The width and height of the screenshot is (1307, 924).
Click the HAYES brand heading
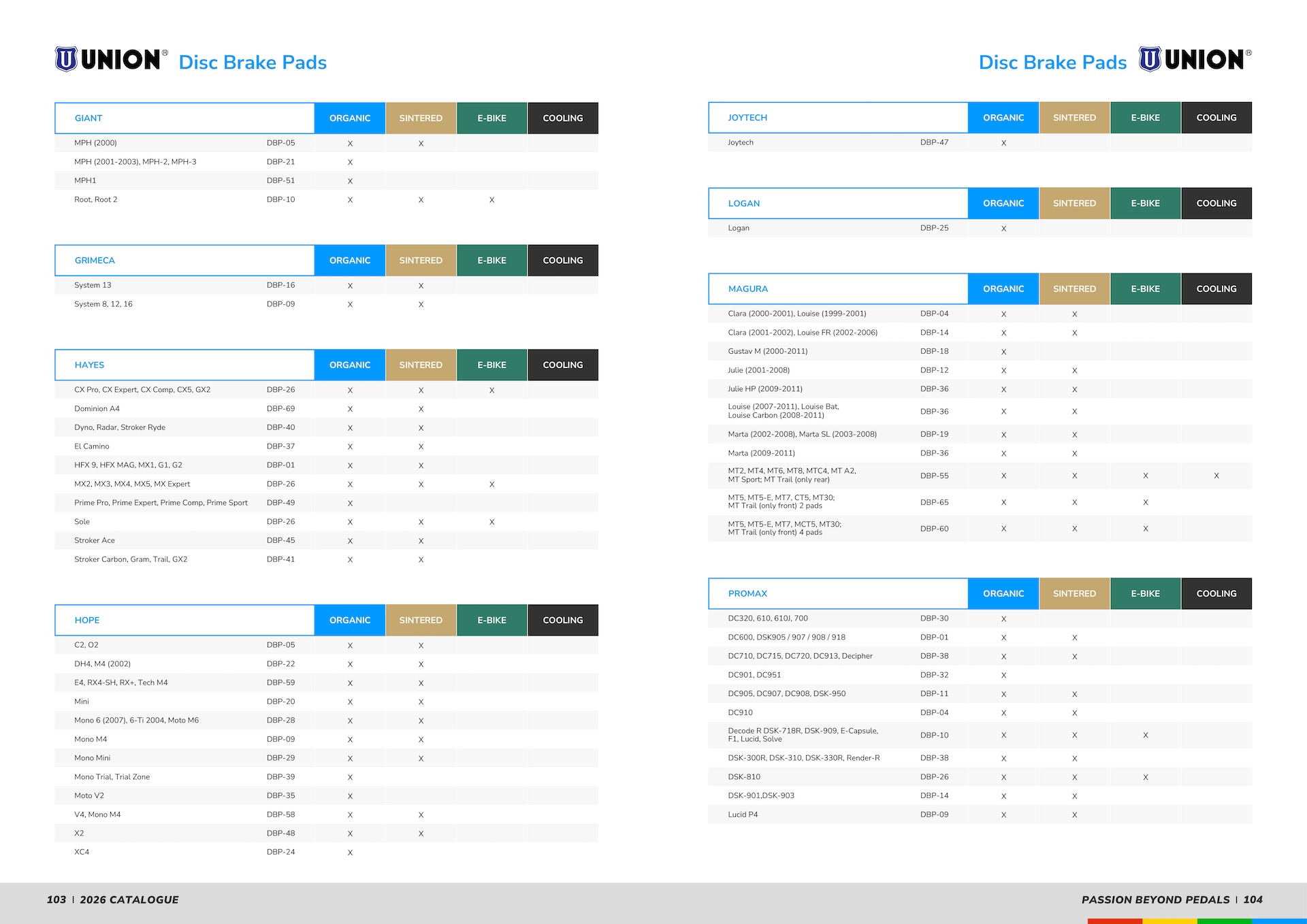[x=89, y=365]
